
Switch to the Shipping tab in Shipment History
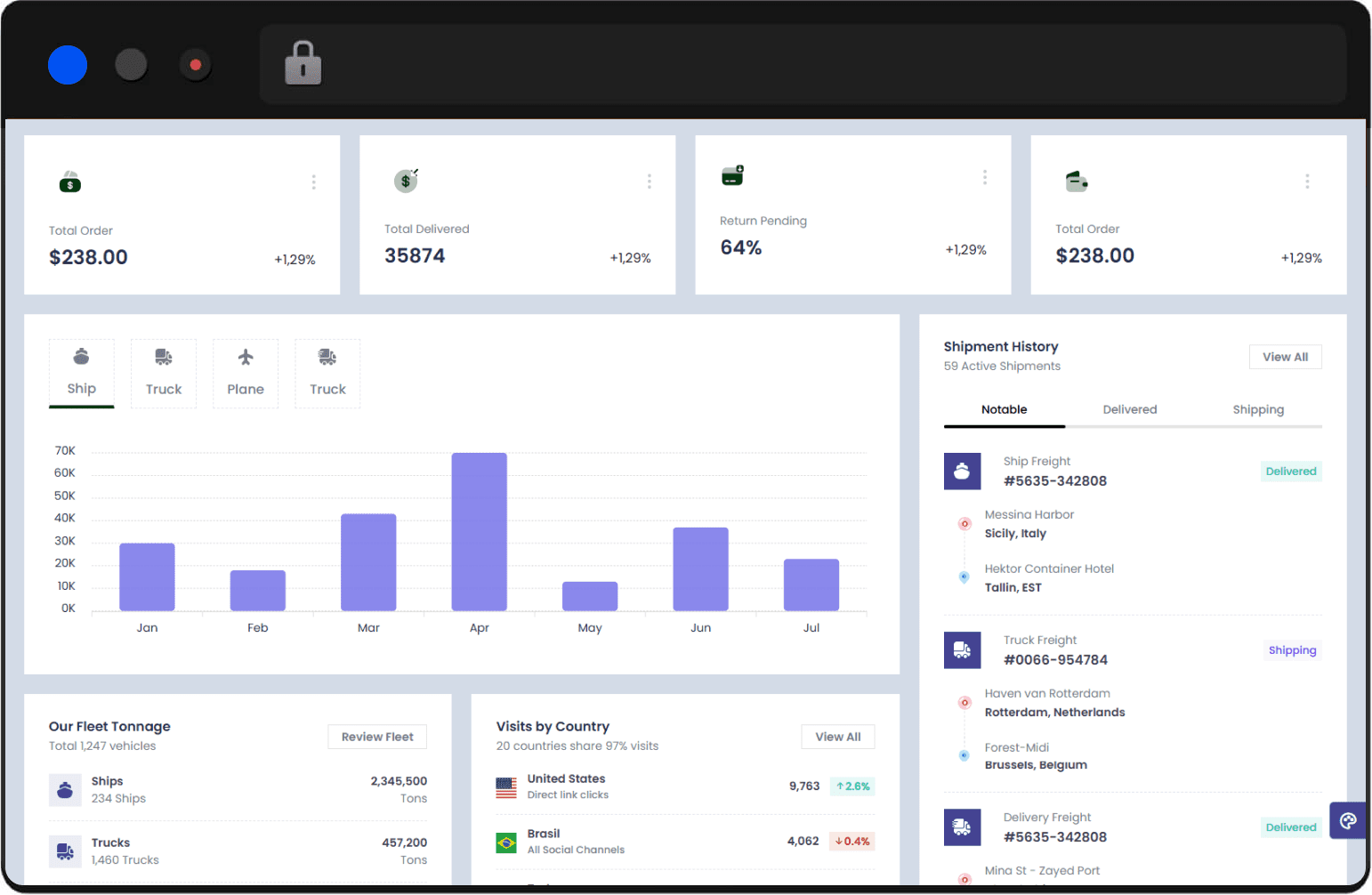coord(1257,409)
